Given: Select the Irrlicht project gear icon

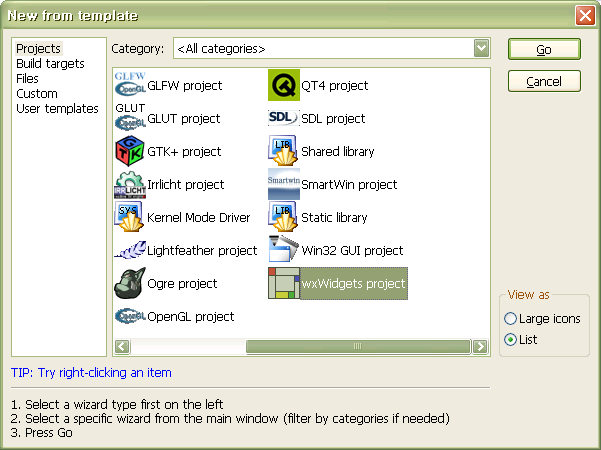Looking at the screenshot, I should 130,184.
